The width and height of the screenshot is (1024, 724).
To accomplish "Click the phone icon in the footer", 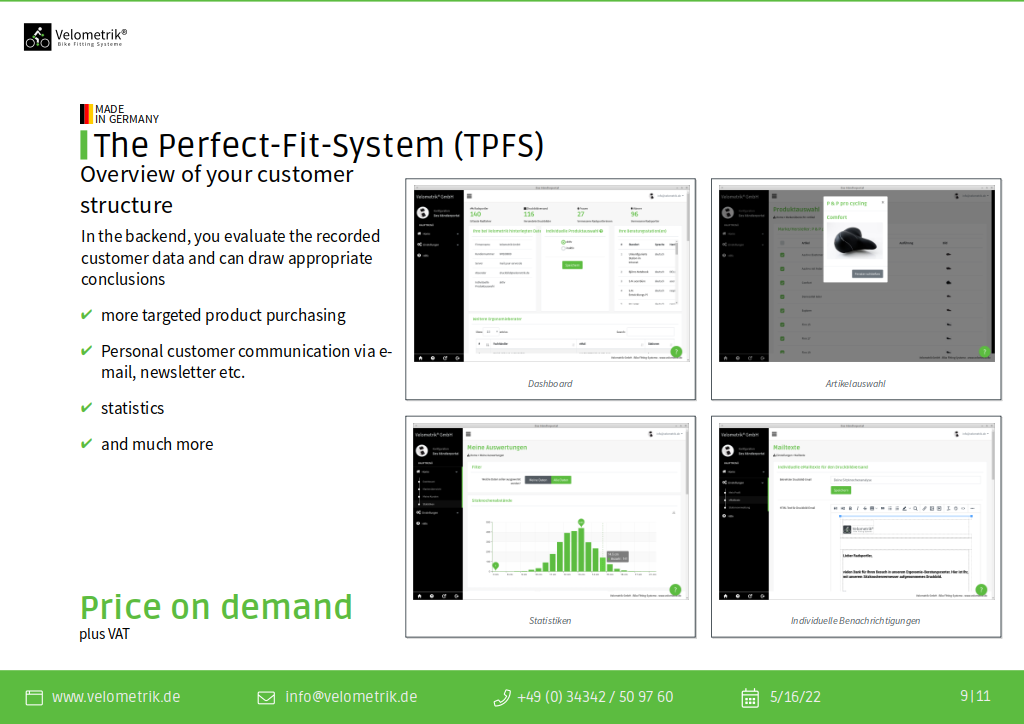I will tap(502, 697).
